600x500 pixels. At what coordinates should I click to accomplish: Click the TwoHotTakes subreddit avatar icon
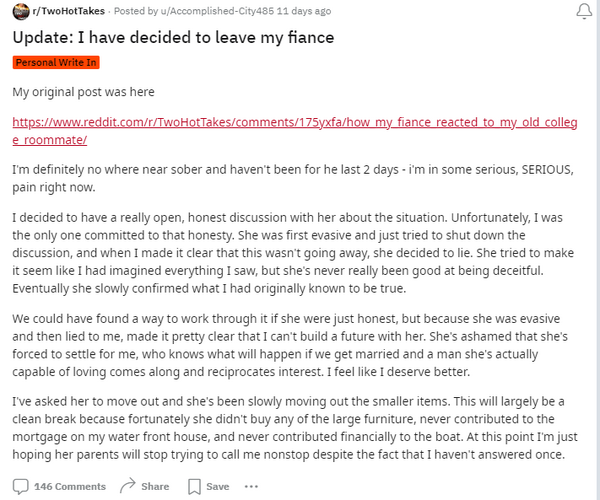21,11
